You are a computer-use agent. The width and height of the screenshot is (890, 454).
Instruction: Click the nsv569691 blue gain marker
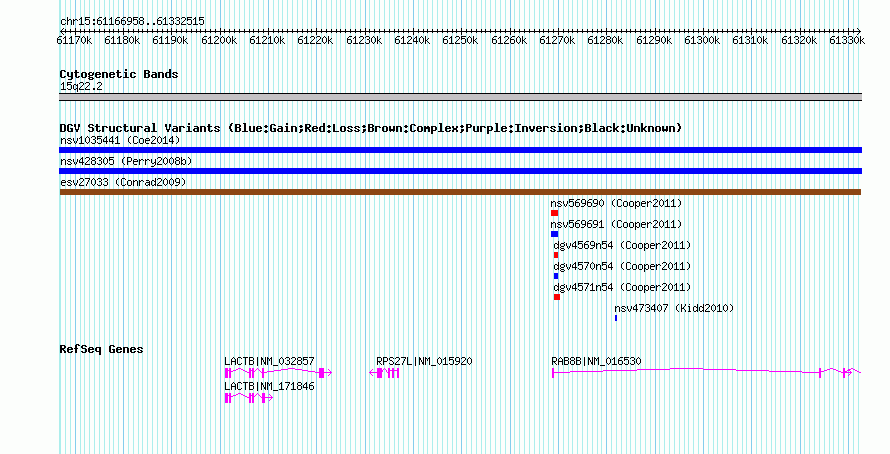click(555, 234)
